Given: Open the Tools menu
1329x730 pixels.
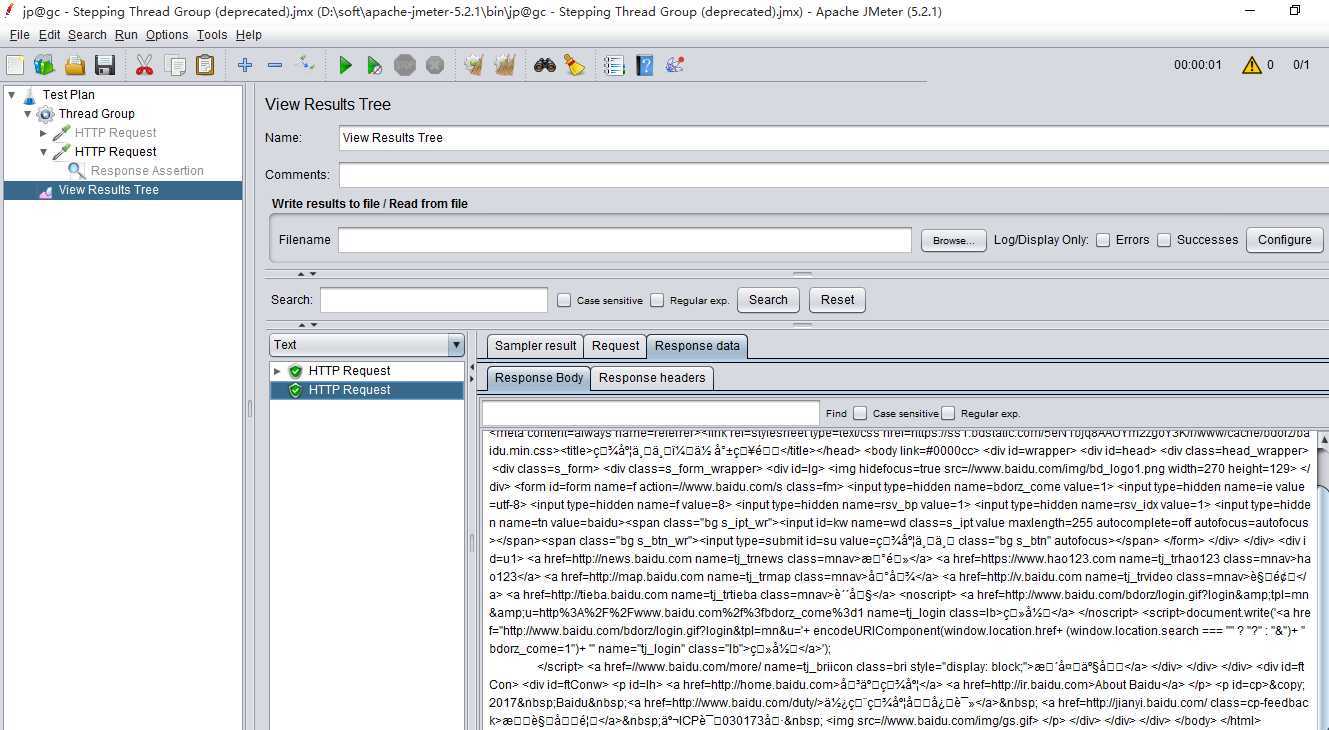Looking at the screenshot, I should click(x=212, y=35).
